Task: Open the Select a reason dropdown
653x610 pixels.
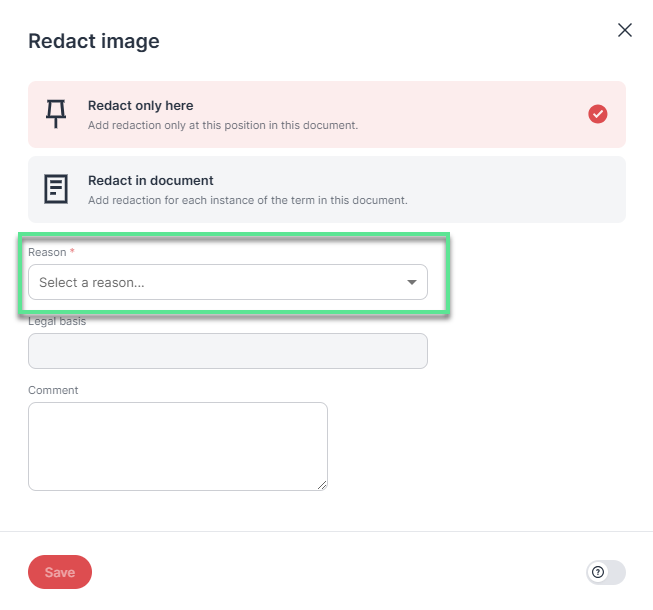Action: click(228, 282)
